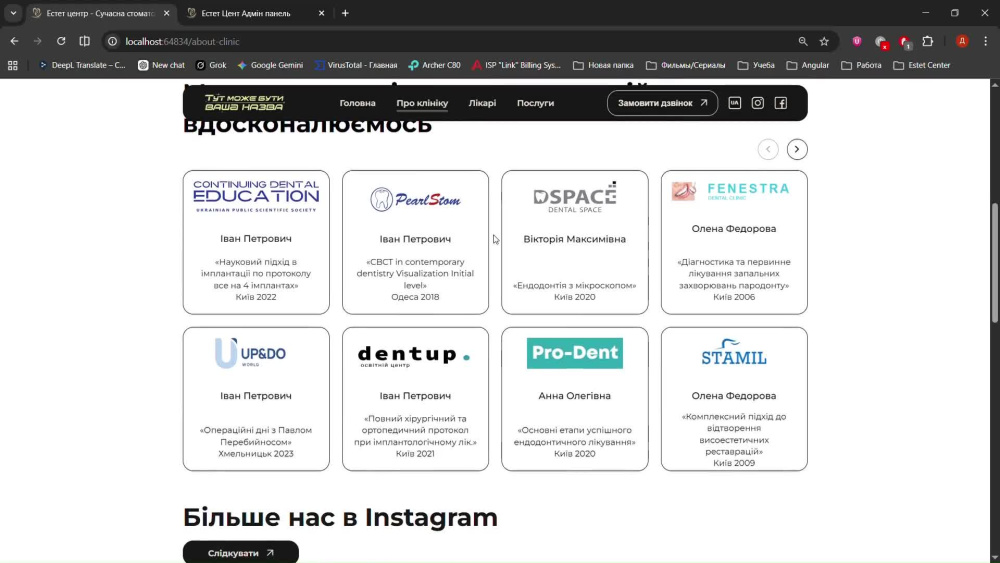
Task: Switch to Естет Цент Адмін панель tab
Action: point(254,13)
